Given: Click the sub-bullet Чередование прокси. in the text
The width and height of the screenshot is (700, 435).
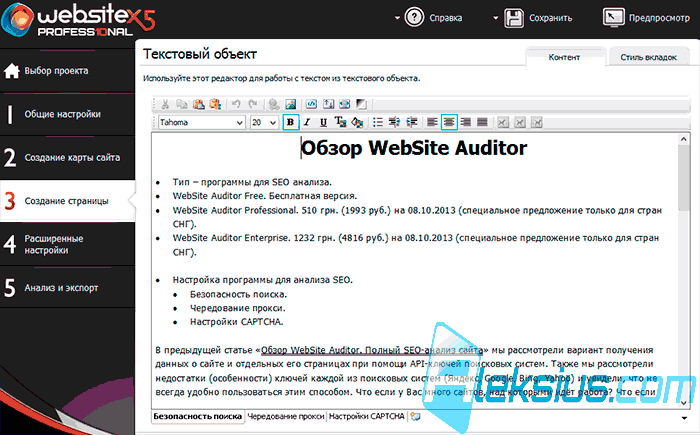Looking at the screenshot, I should pos(238,308).
